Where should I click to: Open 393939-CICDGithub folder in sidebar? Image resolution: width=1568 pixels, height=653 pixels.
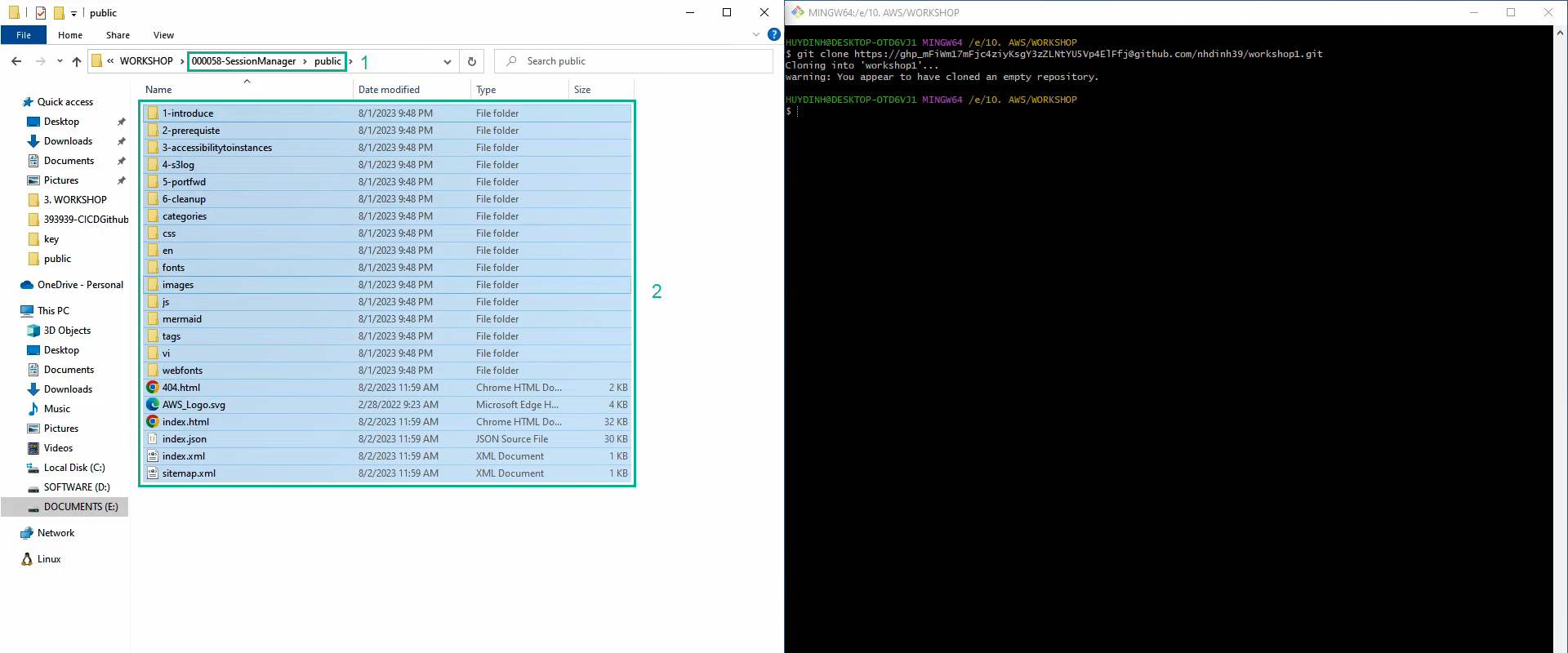(x=86, y=220)
